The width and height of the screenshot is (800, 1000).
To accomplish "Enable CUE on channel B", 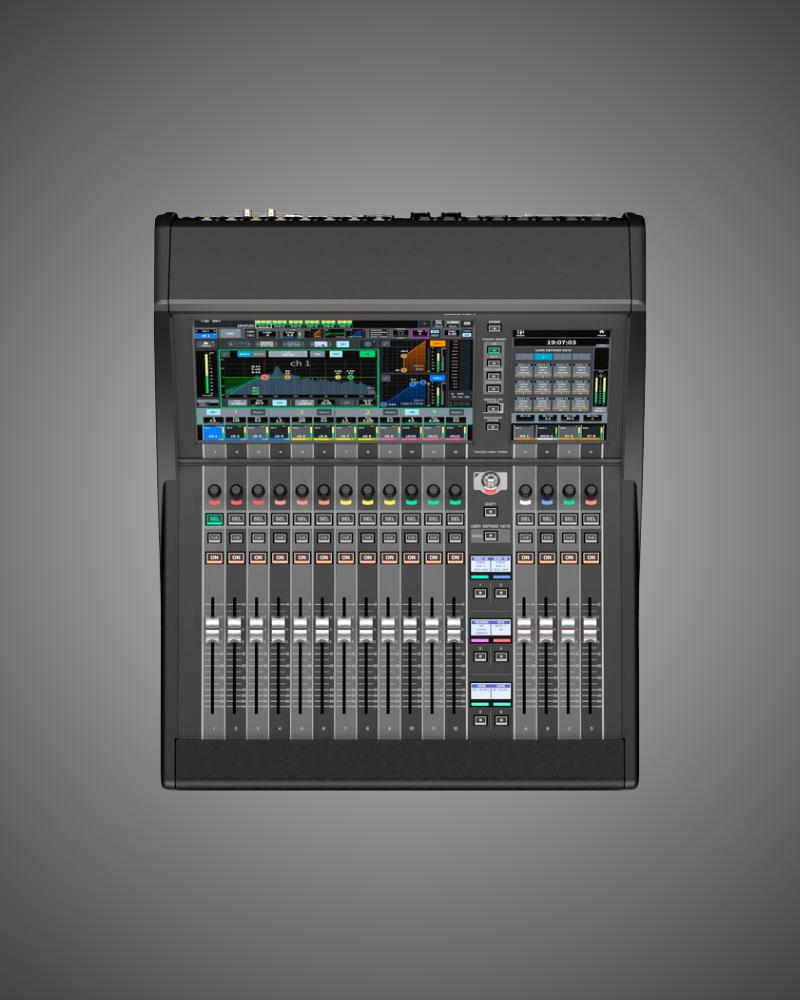I will [547, 538].
